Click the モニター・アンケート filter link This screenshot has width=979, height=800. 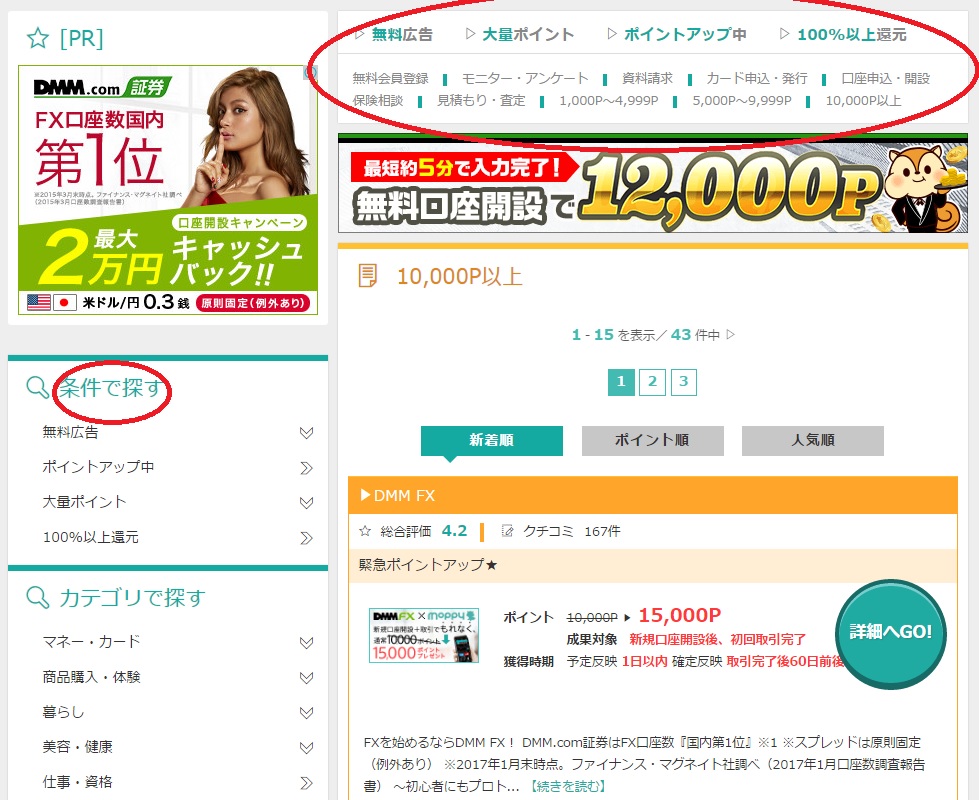point(525,79)
